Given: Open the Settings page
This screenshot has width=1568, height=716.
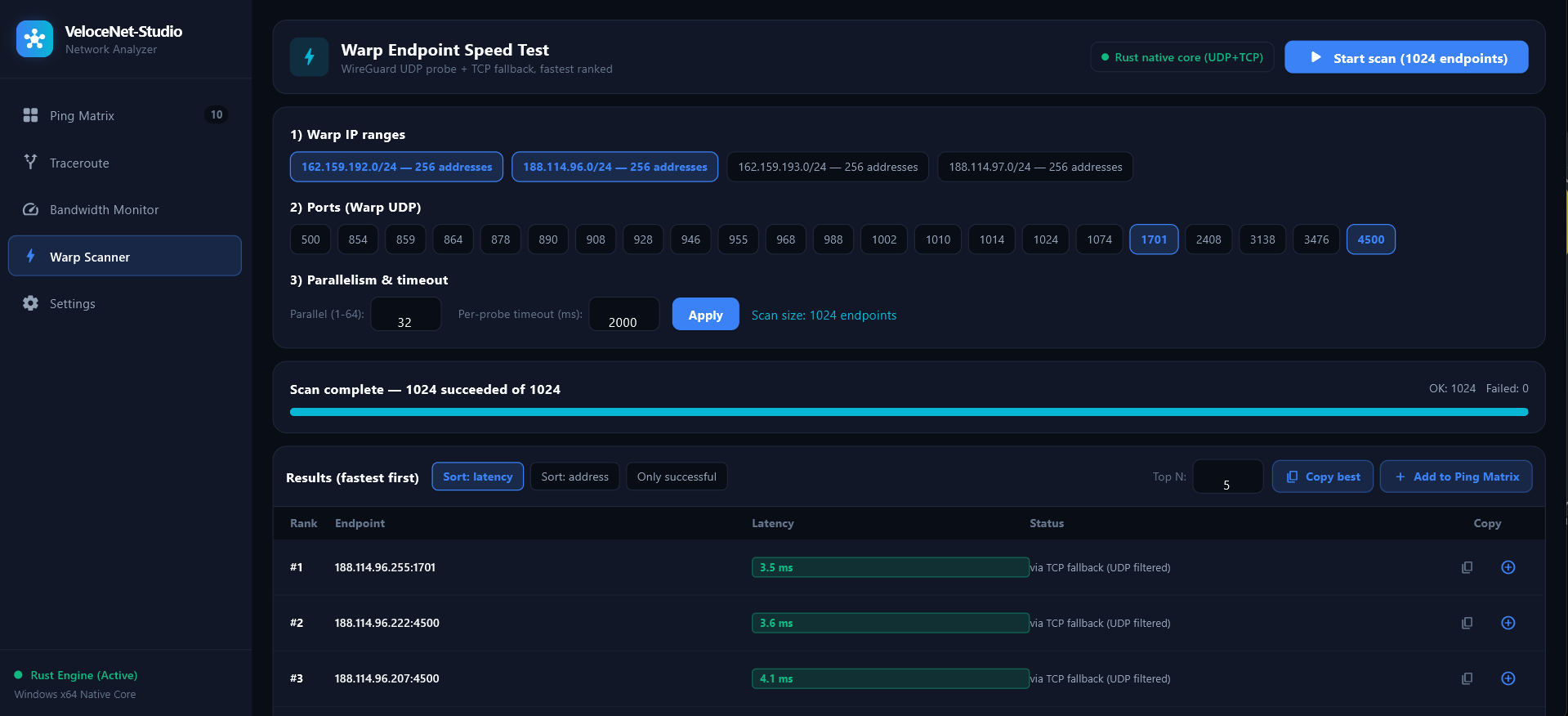Looking at the screenshot, I should (125, 303).
